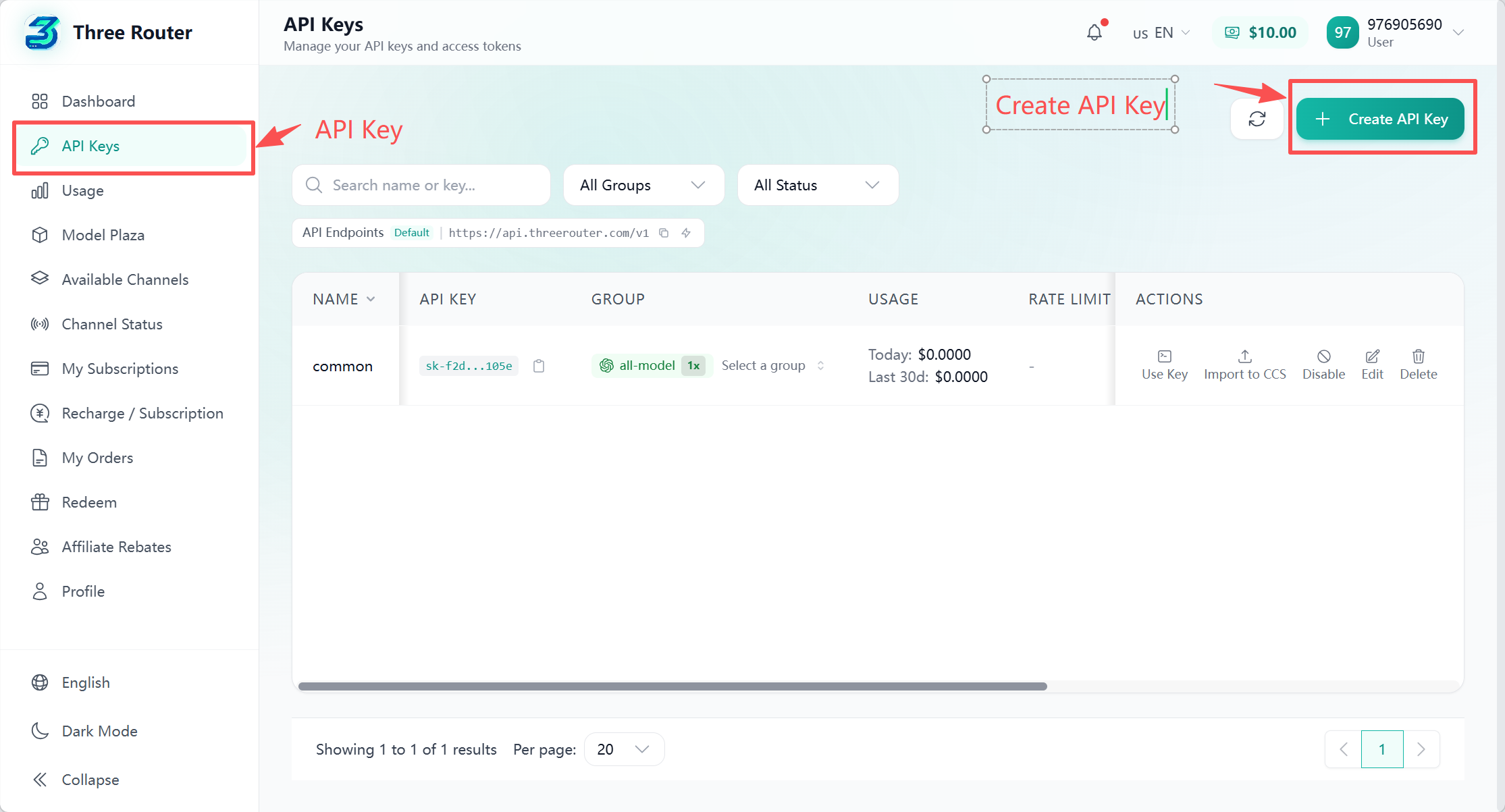Click the 1x multiplier badge
This screenshot has height=812, width=1505.
(693, 365)
